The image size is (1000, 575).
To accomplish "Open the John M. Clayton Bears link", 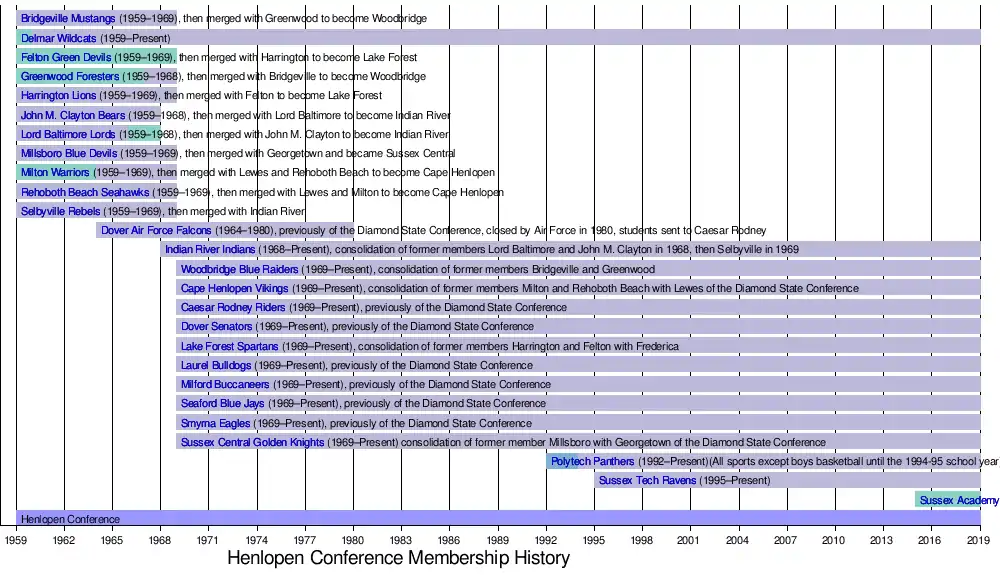I will [73, 115].
